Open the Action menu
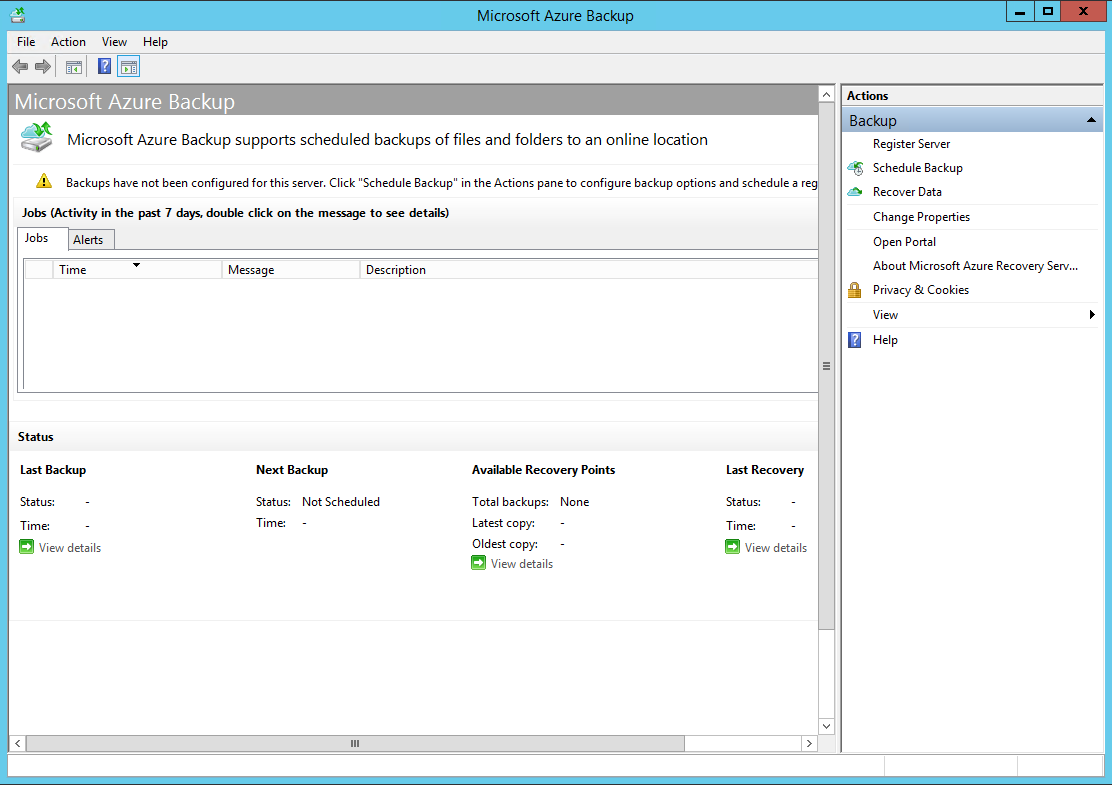The height and width of the screenshot is (785, 1112). [68, 42]
